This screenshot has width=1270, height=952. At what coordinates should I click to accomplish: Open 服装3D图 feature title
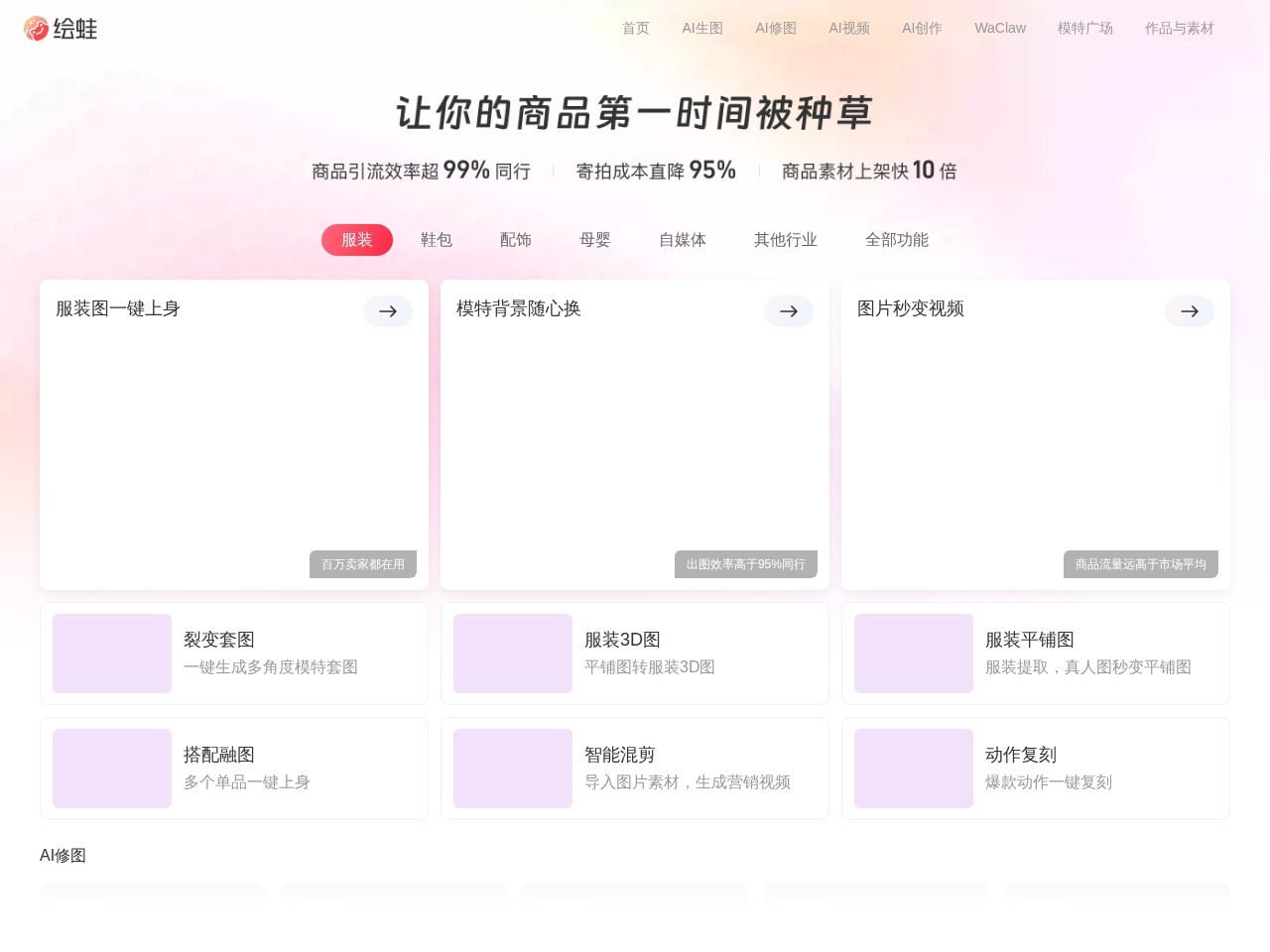point(622,640)
